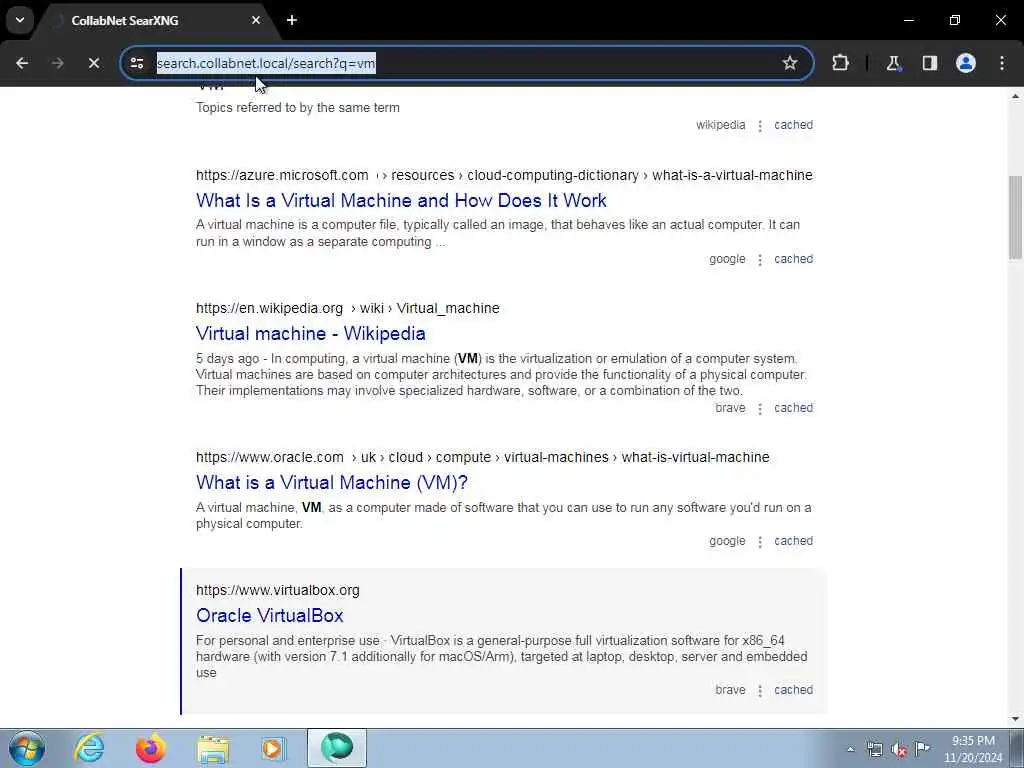Expand options dots for the VirtualBox result
Screen dimensions: 1024x768
[760, 690]
